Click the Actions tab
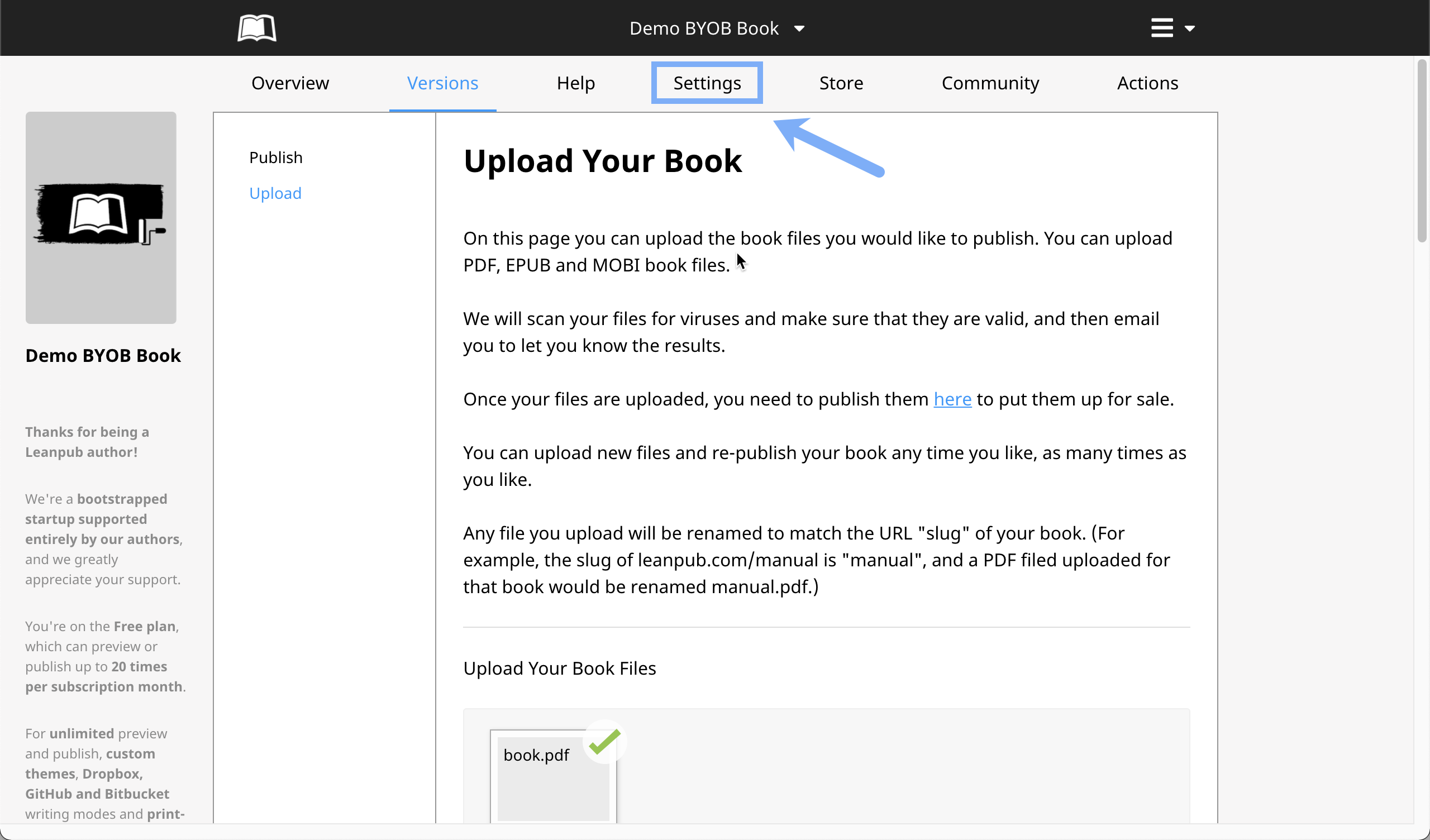The image size is (1430, 840). pos(1147,83)
